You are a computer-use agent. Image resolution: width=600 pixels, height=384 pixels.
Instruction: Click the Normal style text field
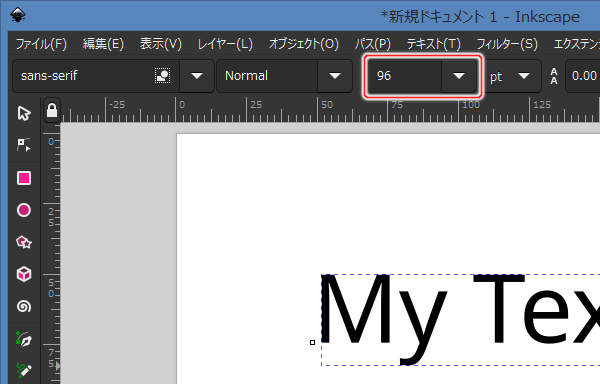point(268,76)
